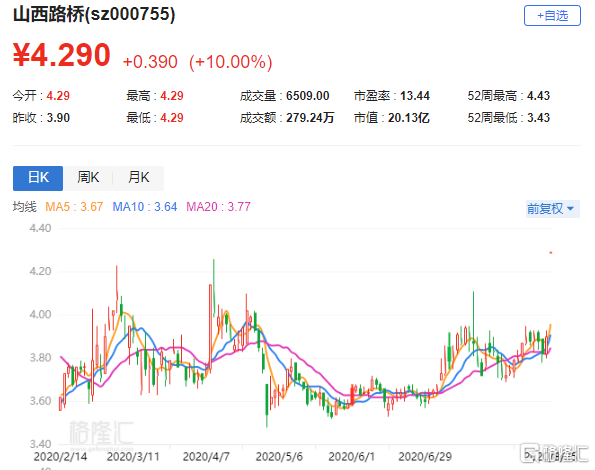Select the 市值 market cap 20.13亿
This screenshot has height=470, width=595.
click(x=409, y=118)
